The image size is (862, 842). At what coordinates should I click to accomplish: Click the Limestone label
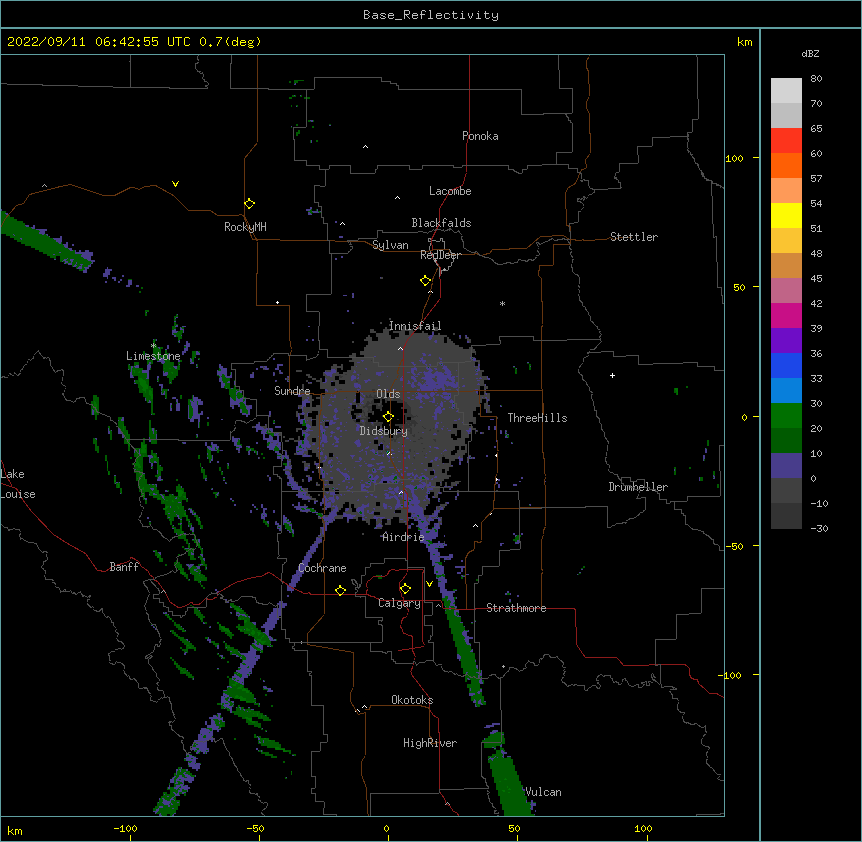(x=153, y=356)
